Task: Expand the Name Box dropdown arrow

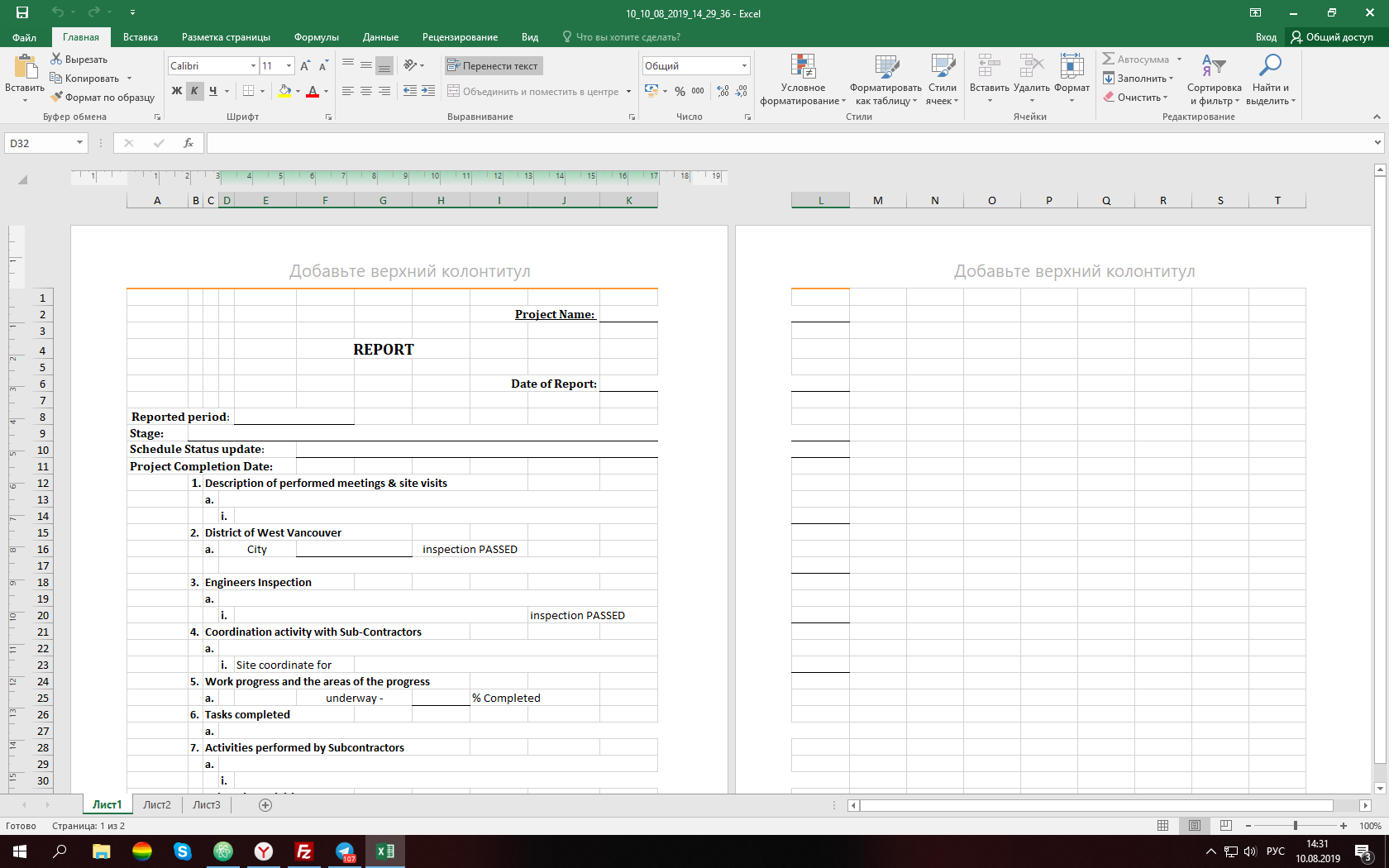Action: click(x=79, y=143)
